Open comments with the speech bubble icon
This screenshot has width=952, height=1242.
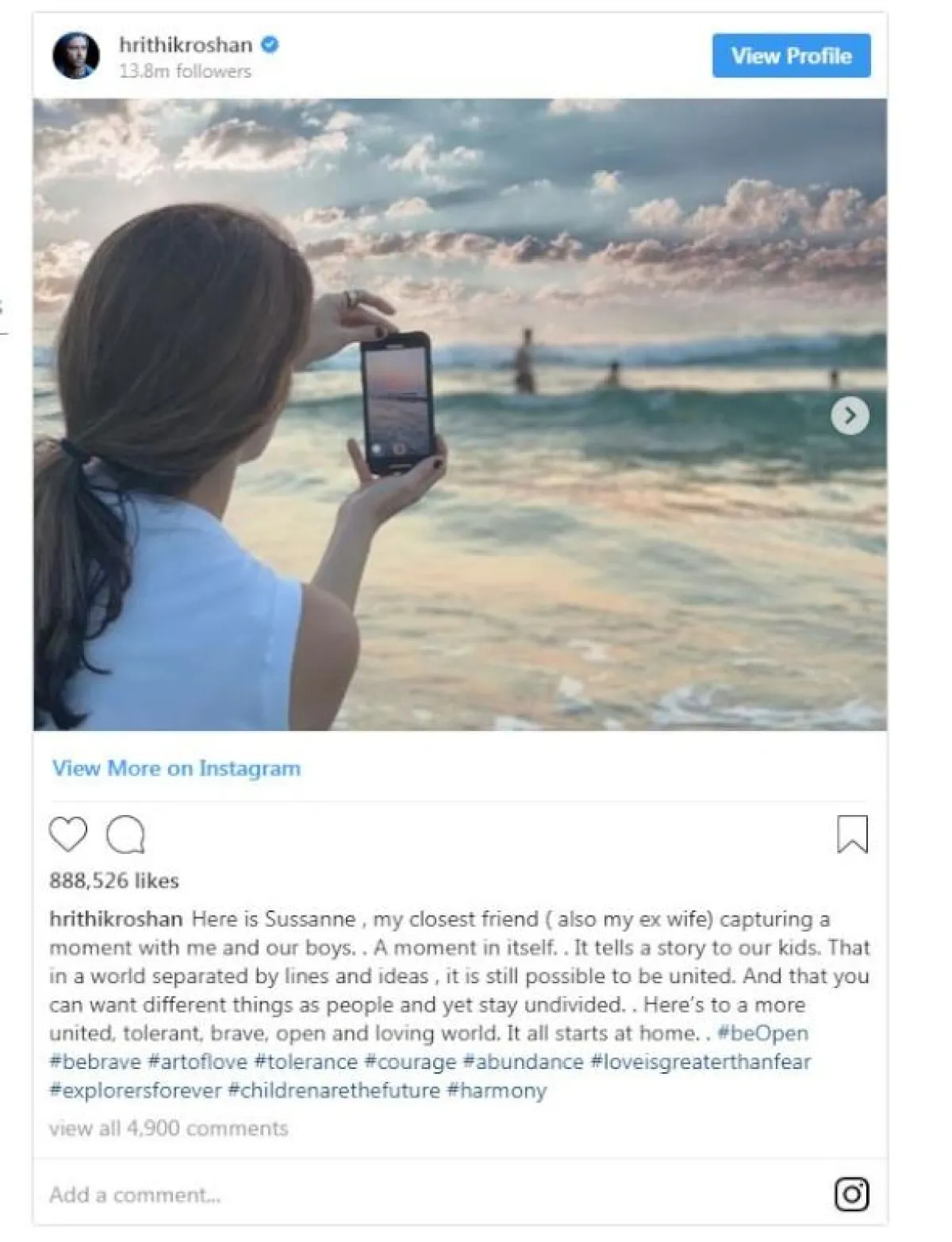click(126, 834)
